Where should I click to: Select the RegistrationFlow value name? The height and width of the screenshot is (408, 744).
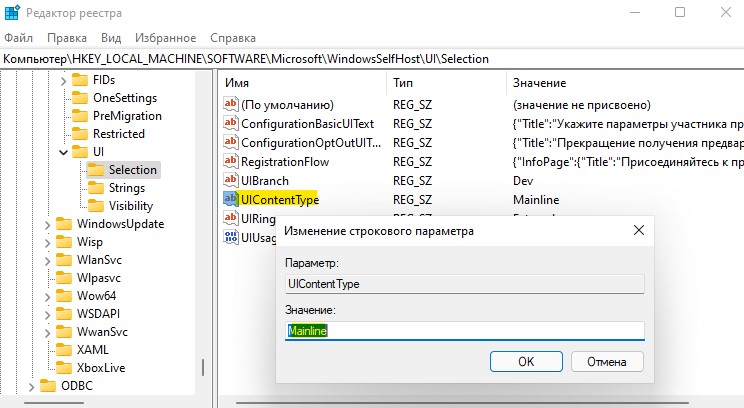click(285, 162)
